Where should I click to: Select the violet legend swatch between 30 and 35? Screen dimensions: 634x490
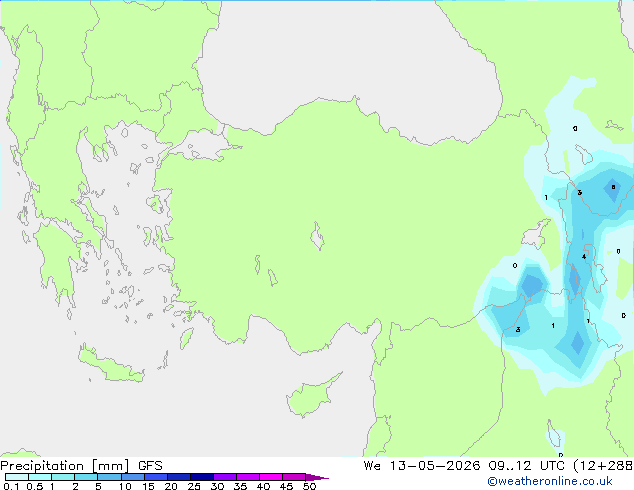point(225,477)
